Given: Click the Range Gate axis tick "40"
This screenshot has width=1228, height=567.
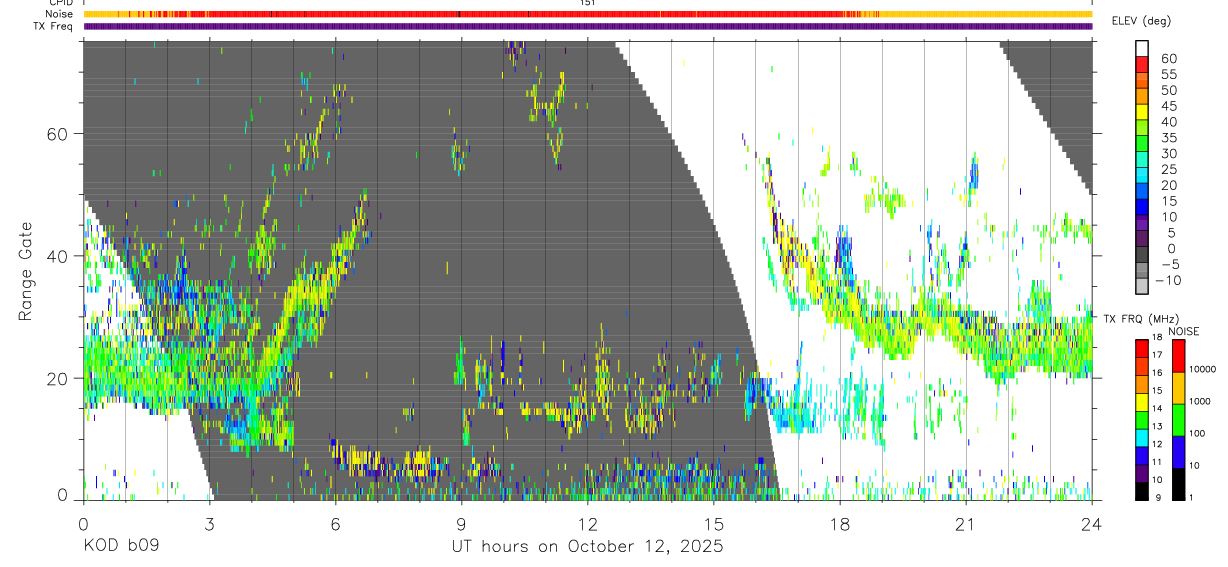Looking at the screenshot, I should (57, 255).
